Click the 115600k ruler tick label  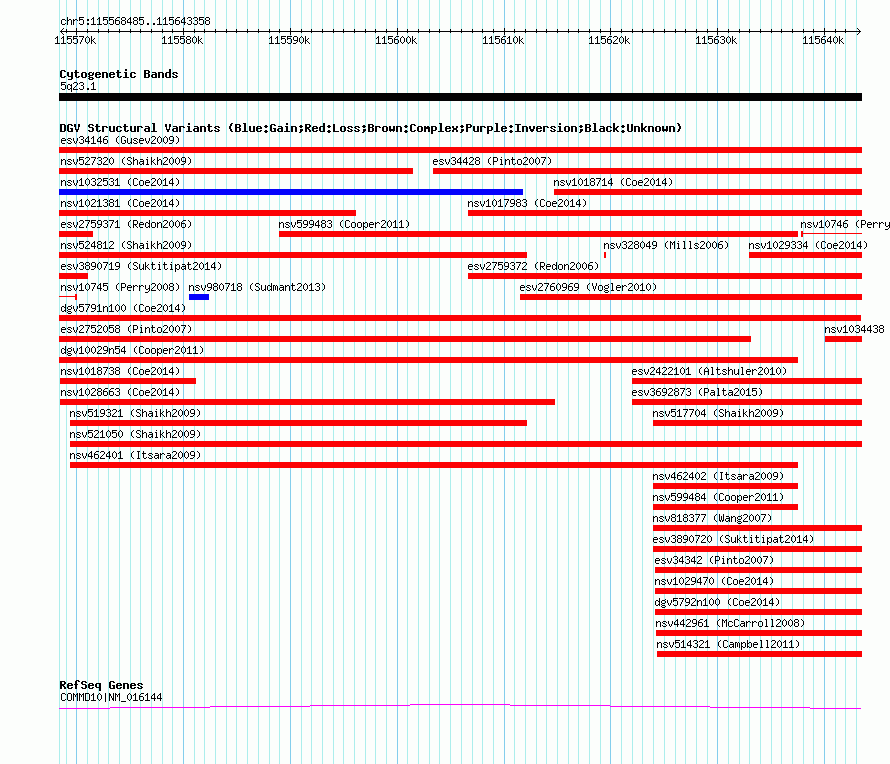point(396,40)
